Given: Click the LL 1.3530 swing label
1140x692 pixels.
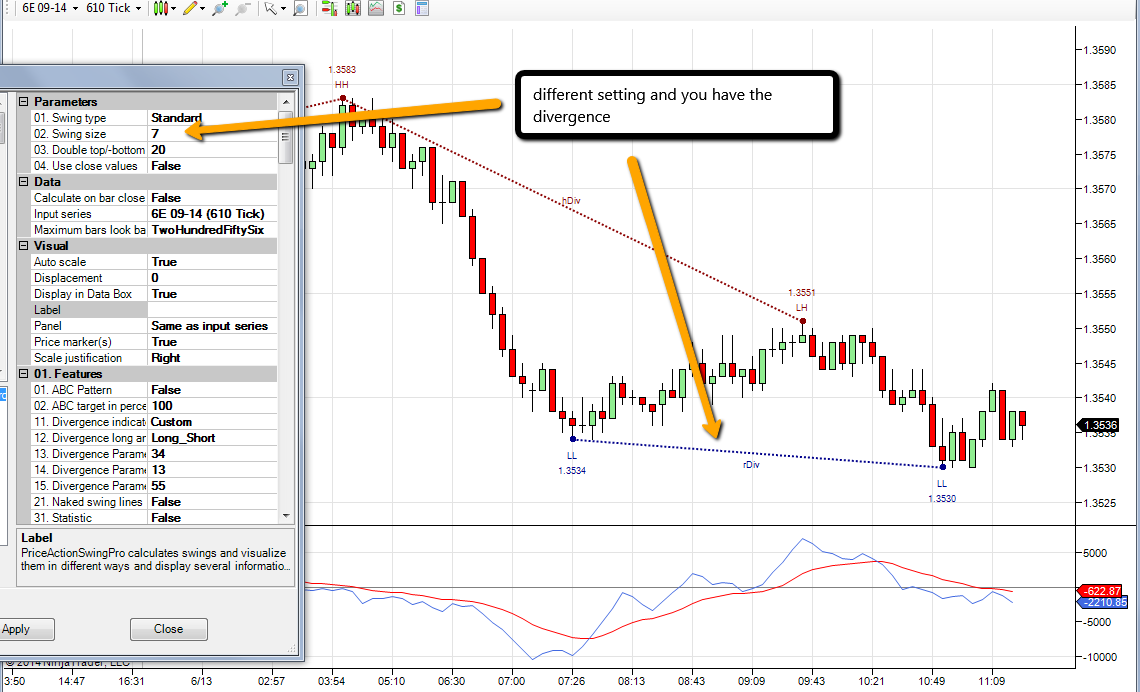Looking at the screenshot, I should coord(942,491).
